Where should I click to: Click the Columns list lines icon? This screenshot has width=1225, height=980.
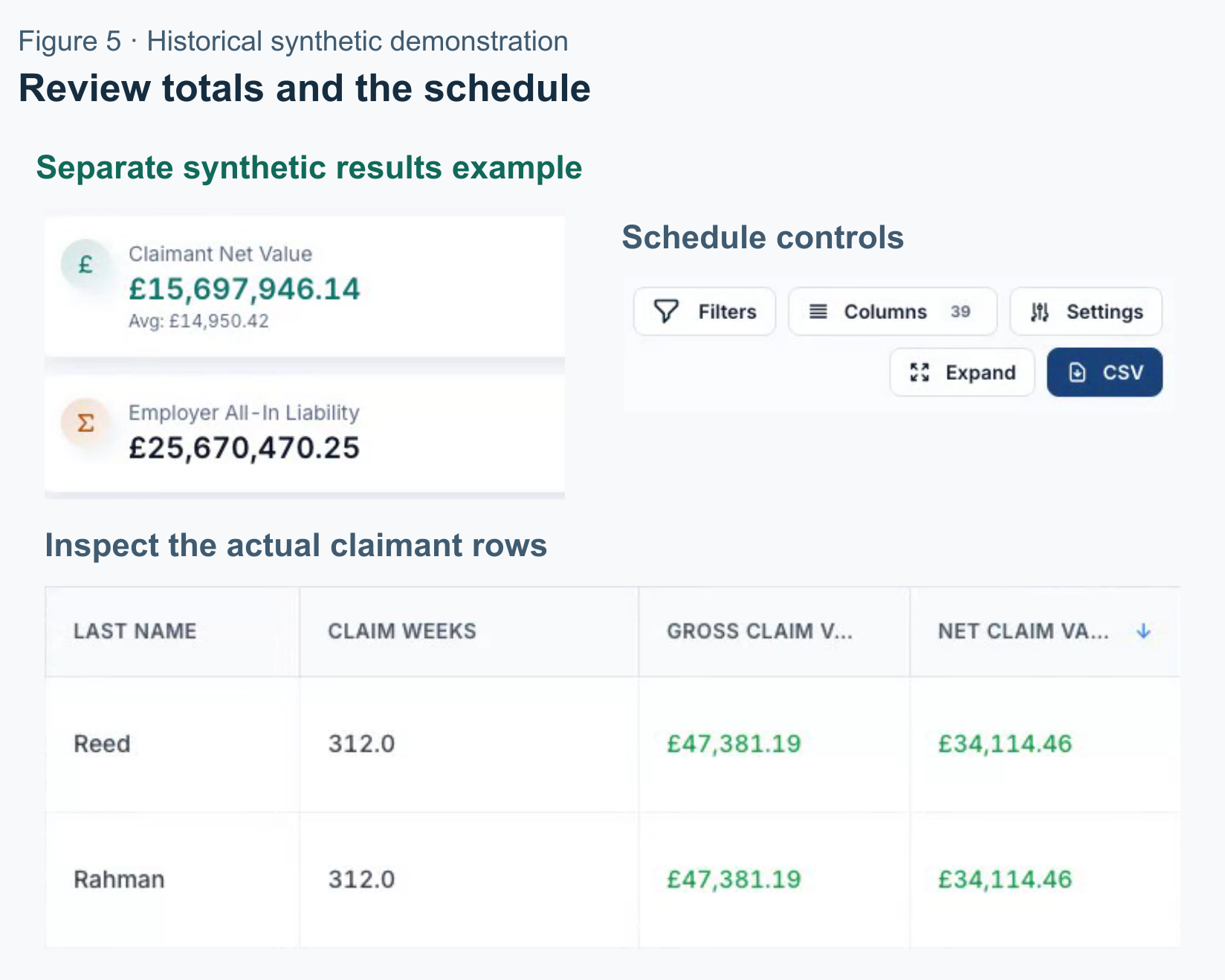[818, 312]
